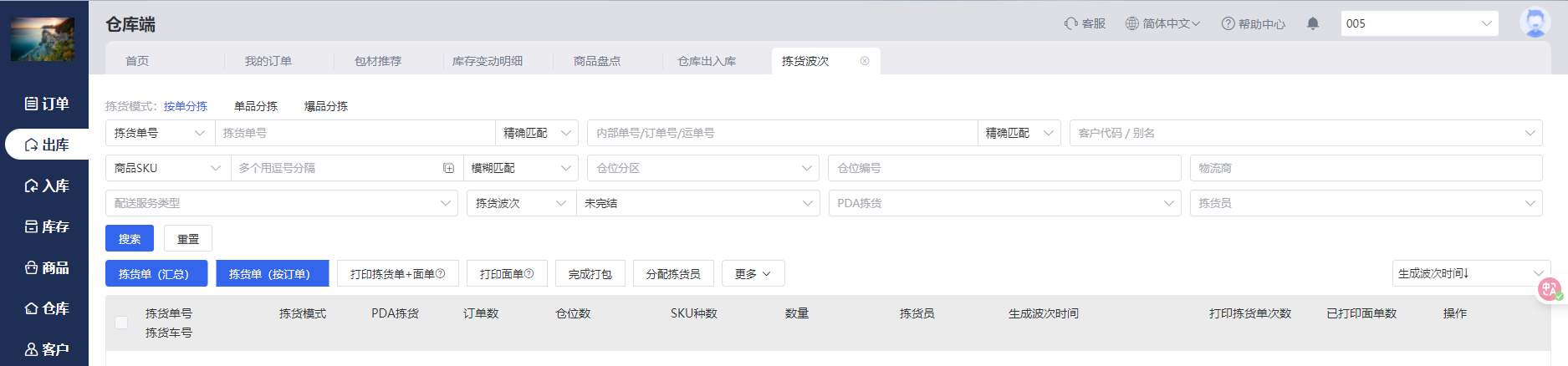Viewport: 1568px width, 366px height.
Task: Tick the select-all checkbox in table header
Action: (121, 323)
